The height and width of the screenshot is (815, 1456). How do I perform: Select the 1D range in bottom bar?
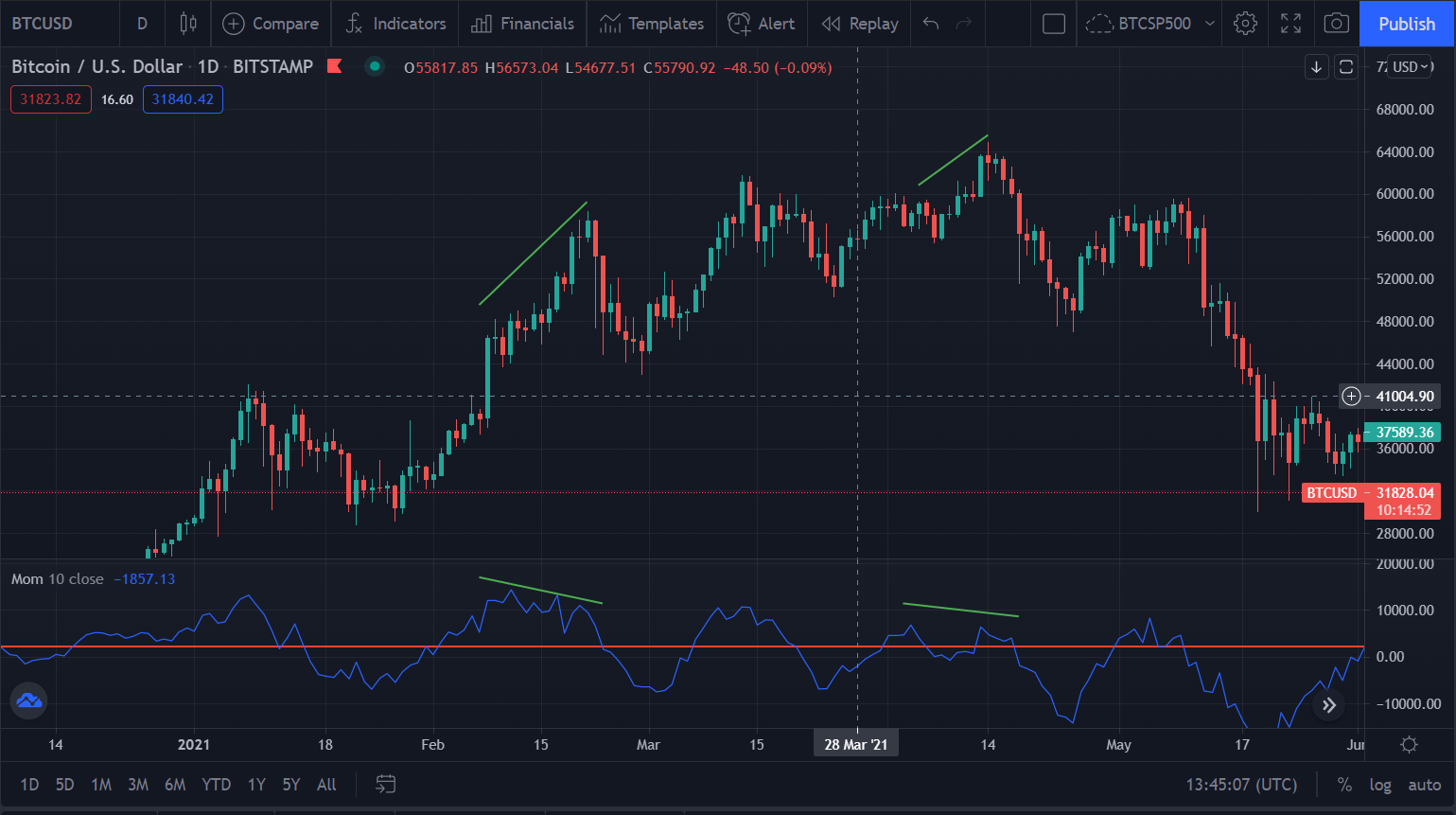(x=29, y=785)
